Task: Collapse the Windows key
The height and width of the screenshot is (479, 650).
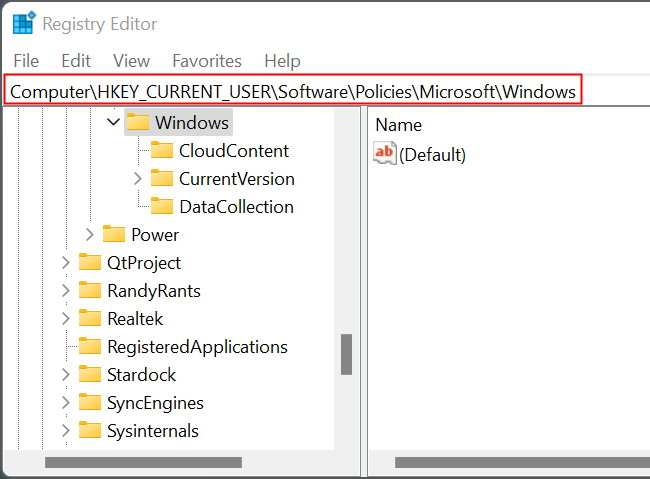Action: pos(112,123)
